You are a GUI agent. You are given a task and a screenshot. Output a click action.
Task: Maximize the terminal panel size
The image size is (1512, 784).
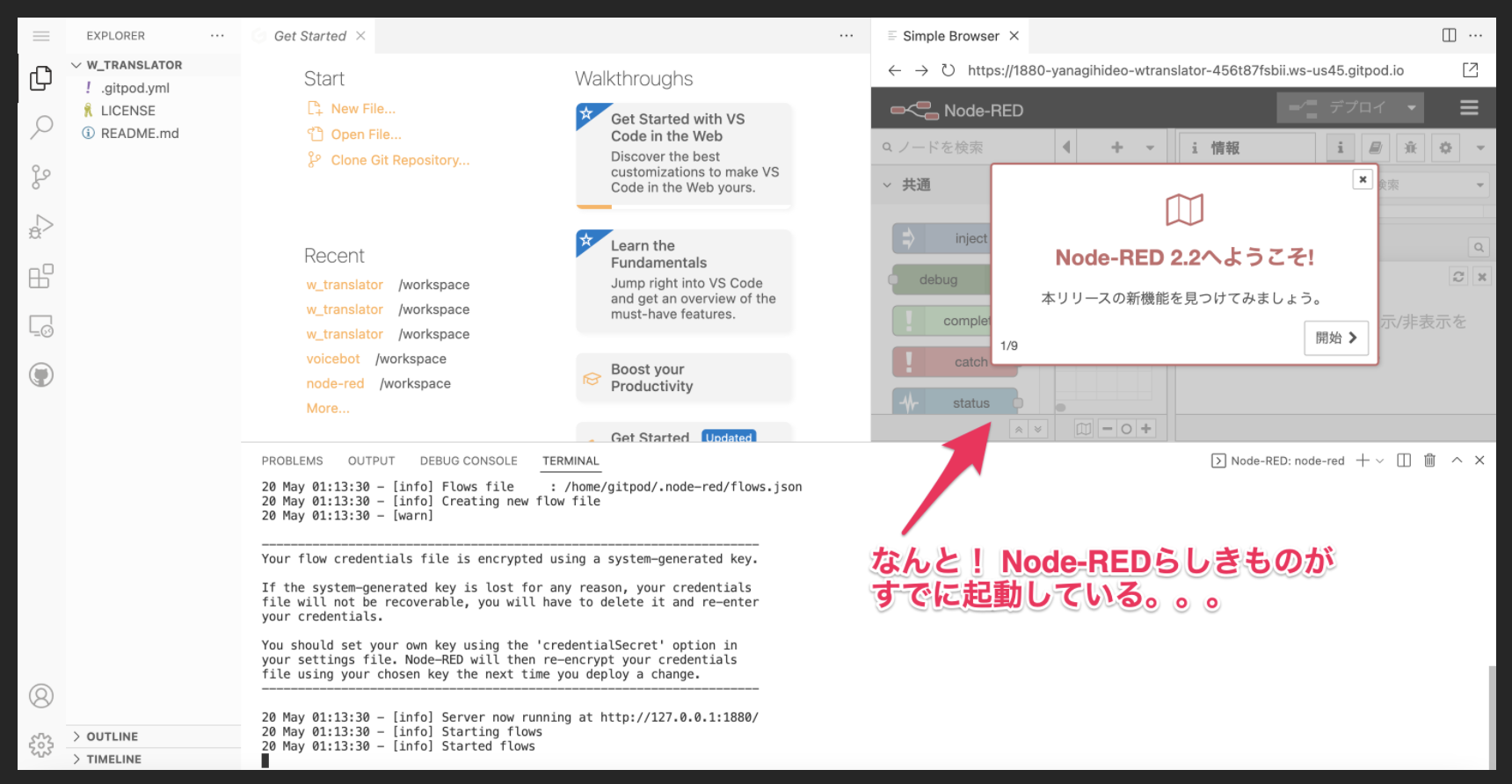click(1457, 461)
